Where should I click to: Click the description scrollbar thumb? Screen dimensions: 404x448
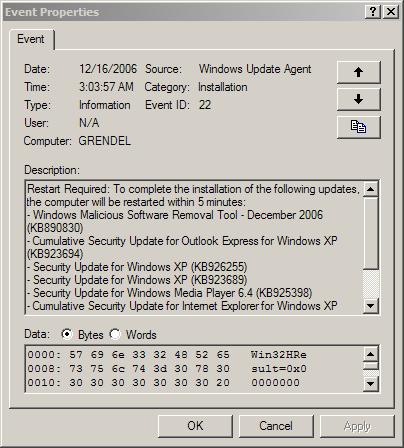click(x=371, y=233)
